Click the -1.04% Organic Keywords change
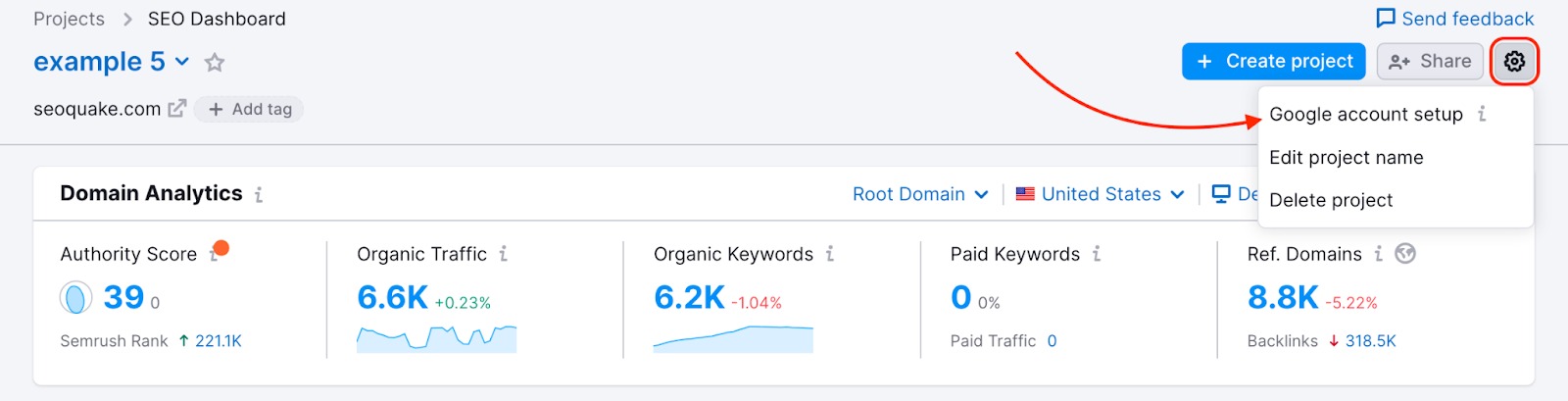 pos(757,303)
